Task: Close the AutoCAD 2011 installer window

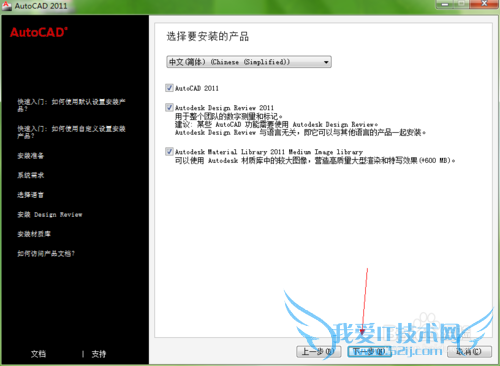Action: point(484,4)
